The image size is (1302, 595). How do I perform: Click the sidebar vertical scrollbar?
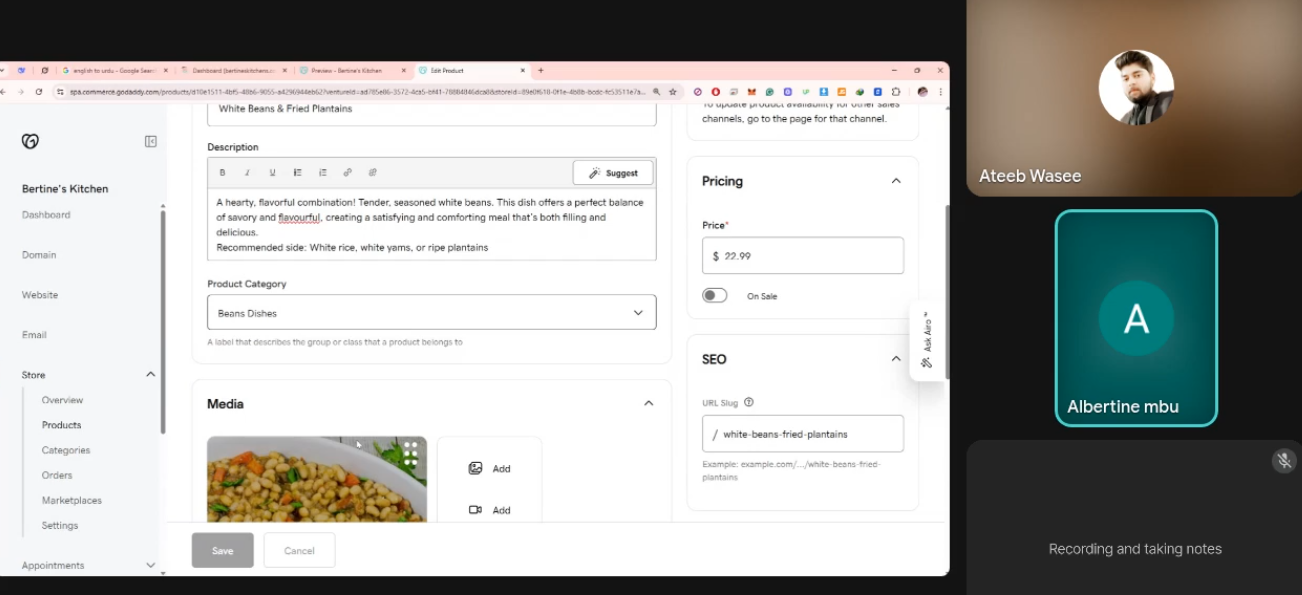click(163, 320)
